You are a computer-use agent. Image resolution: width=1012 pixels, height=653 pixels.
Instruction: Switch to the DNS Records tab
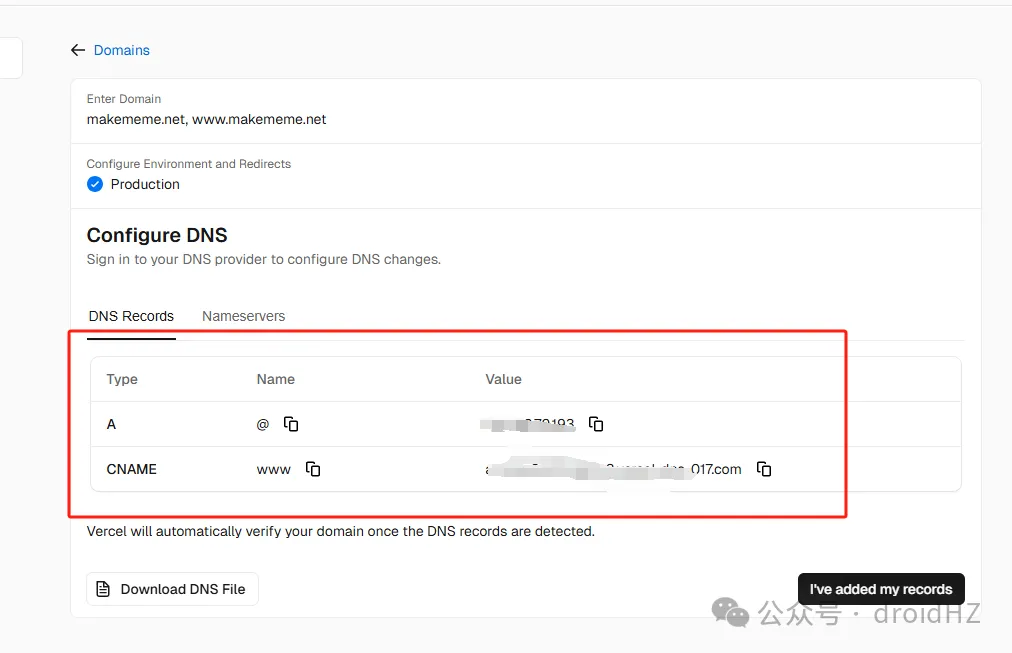[131, 316]
